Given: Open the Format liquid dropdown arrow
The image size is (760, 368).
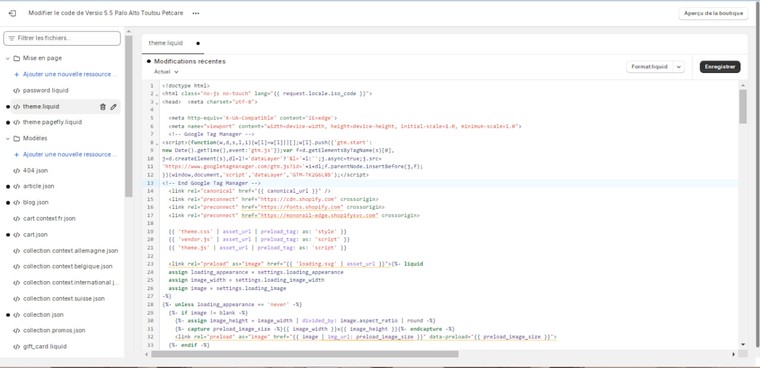Looking at the screenshot, I should (678, 67).
